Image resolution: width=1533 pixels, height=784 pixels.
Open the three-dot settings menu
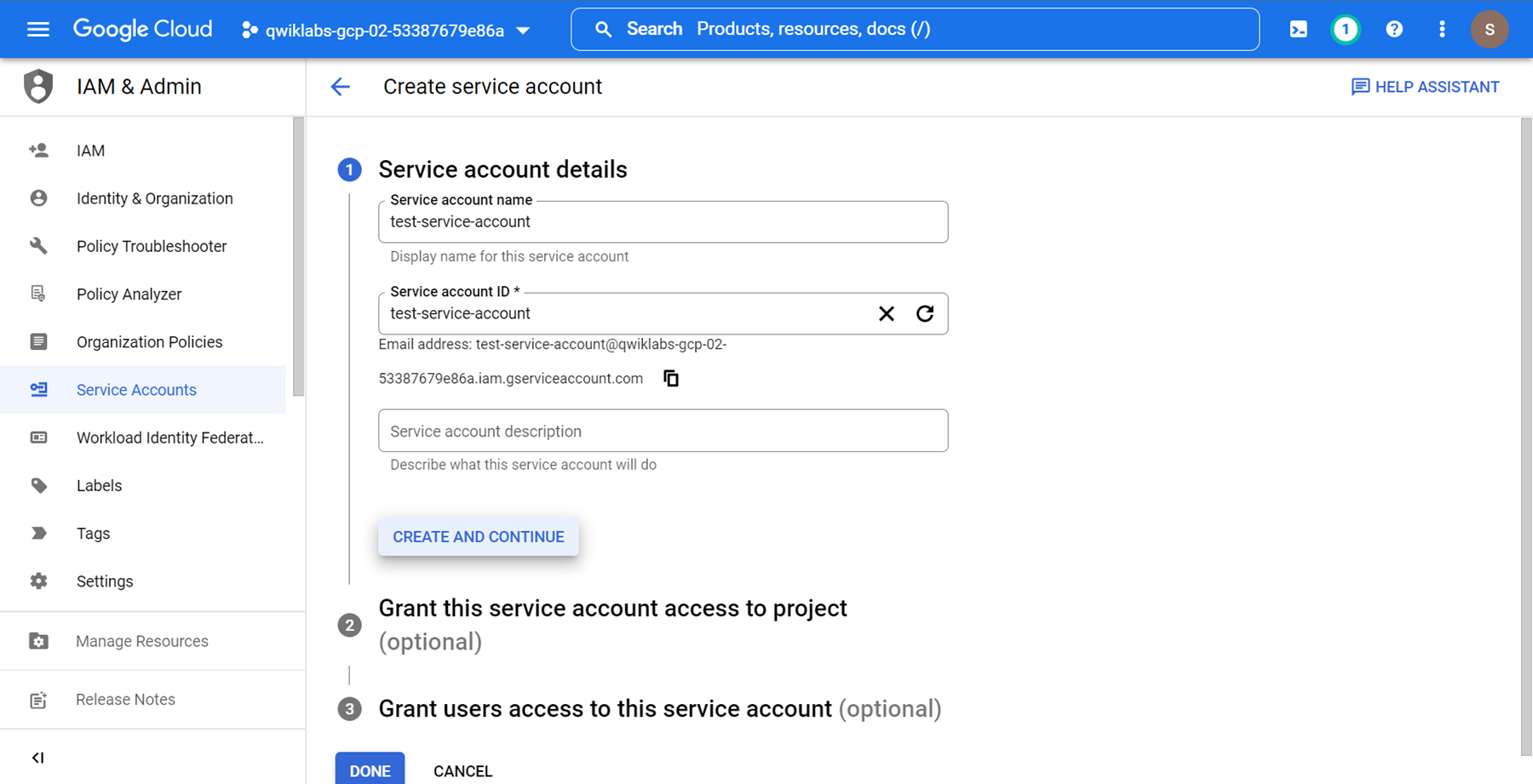pyautogui.click(x=1442, y=30)
